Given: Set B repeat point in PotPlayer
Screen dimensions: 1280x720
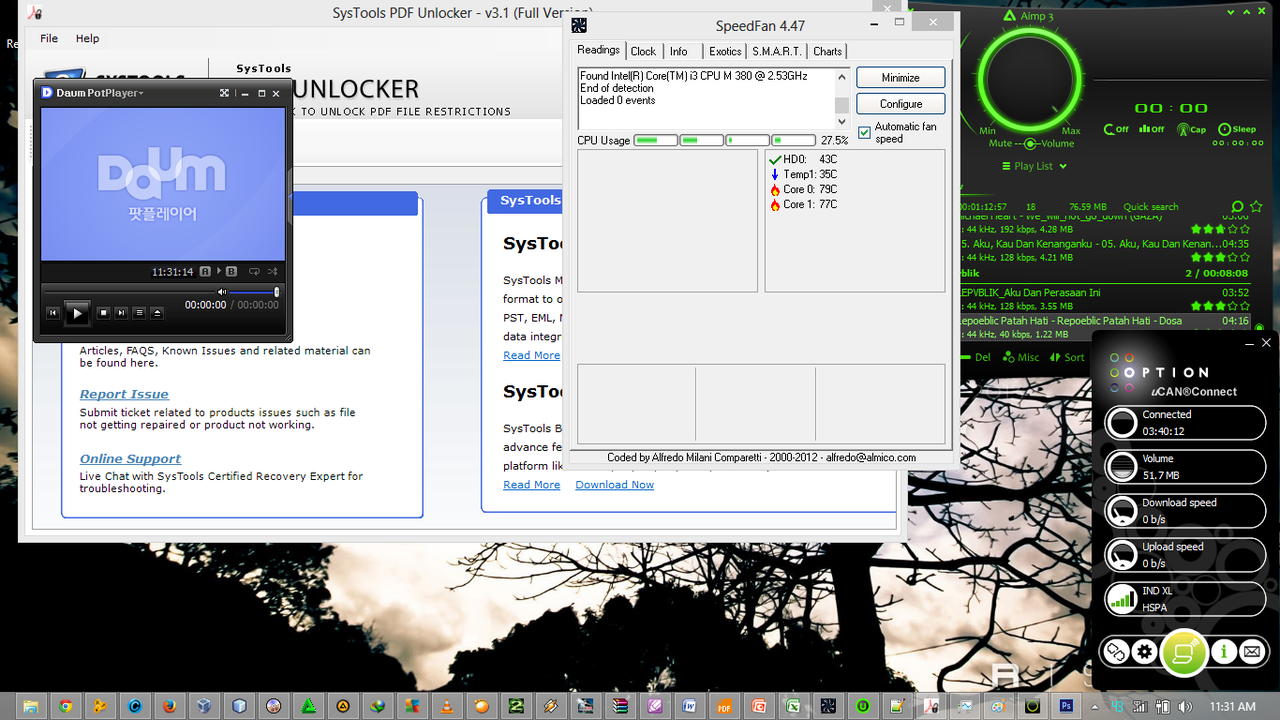Looking at the screenshot, I should (231, 272).
